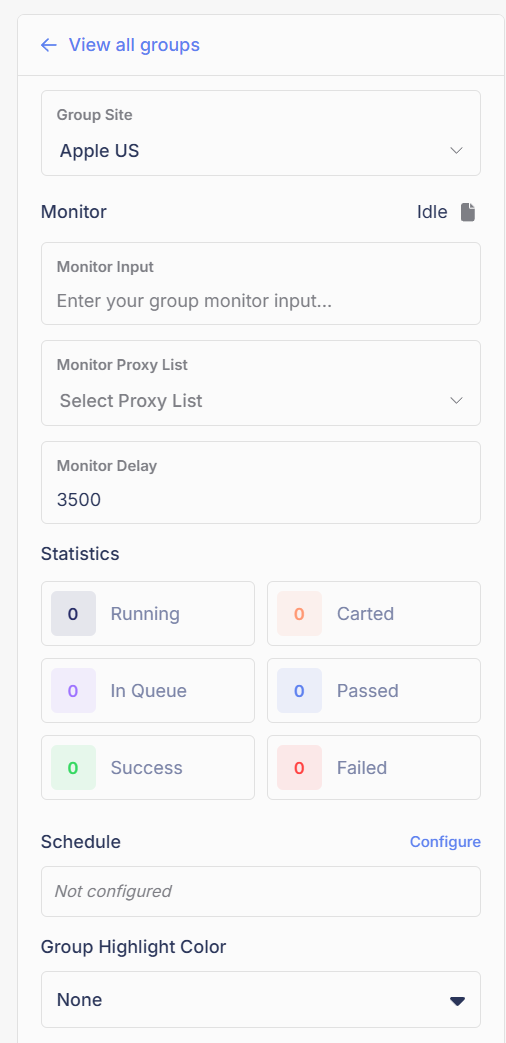Image resolution: width=506 pixels, height=1043 pixels.
Task: Select the Success statistics card
Action: pos(148,768)
